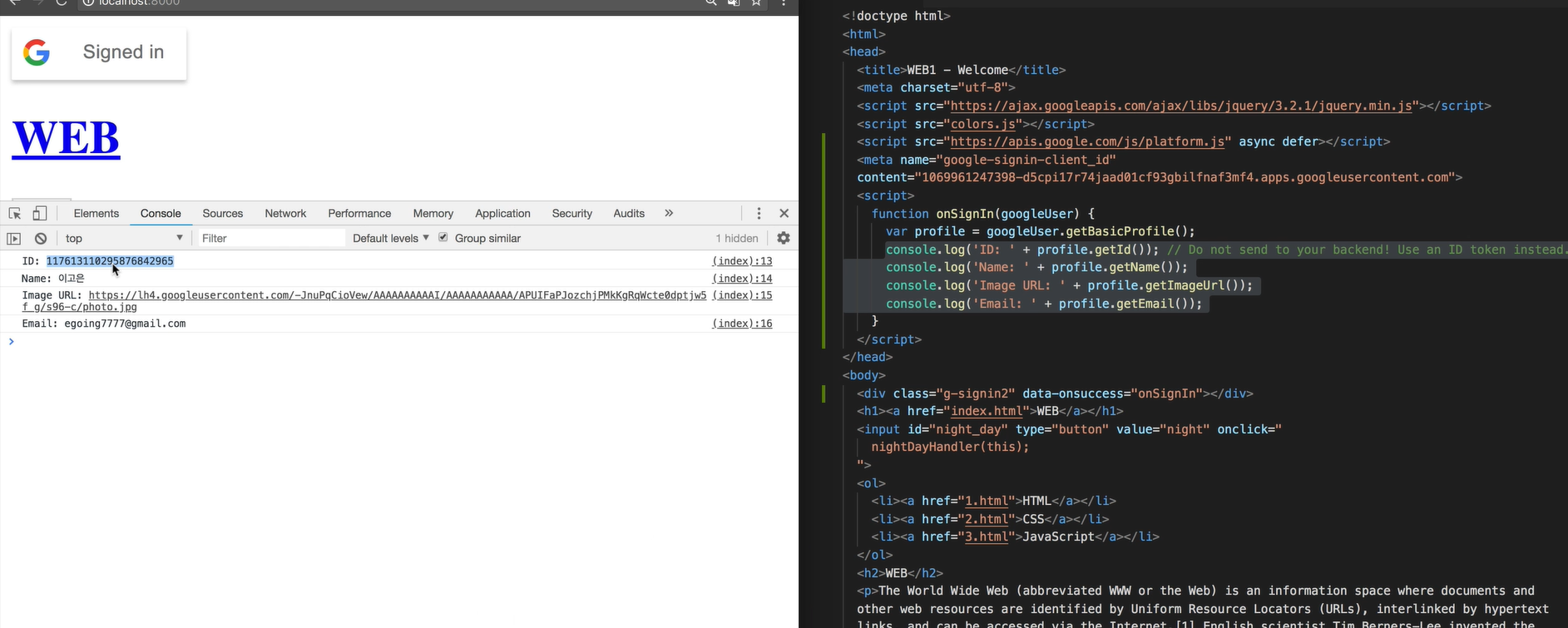Screen dimensions: 1568x628
Task: Switch to the Elements tab
Action: point(96,214)
